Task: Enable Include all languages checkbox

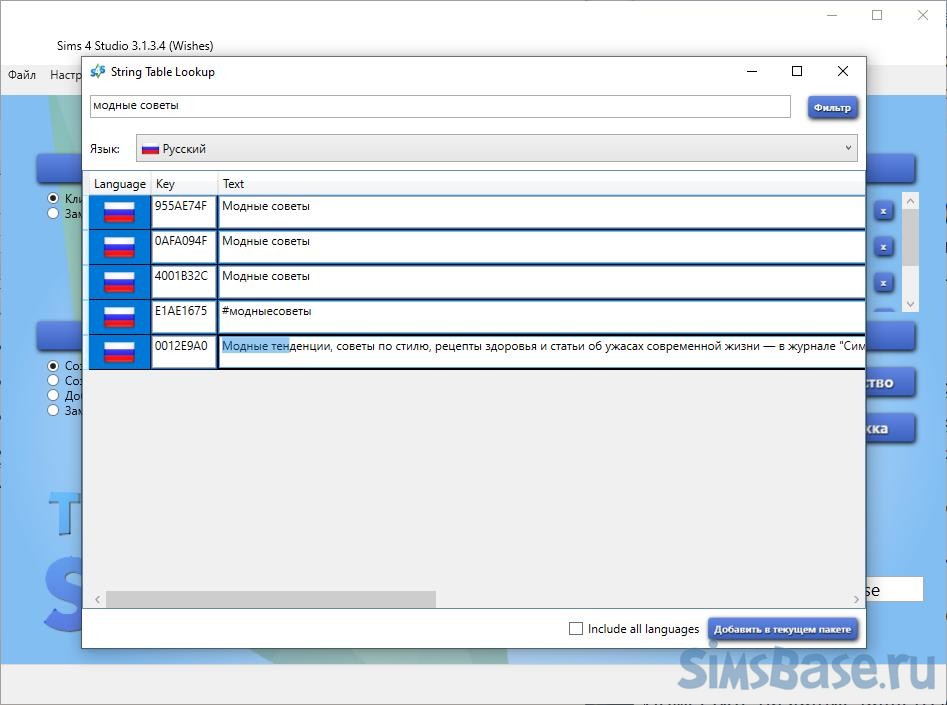Action: [575, 629]
